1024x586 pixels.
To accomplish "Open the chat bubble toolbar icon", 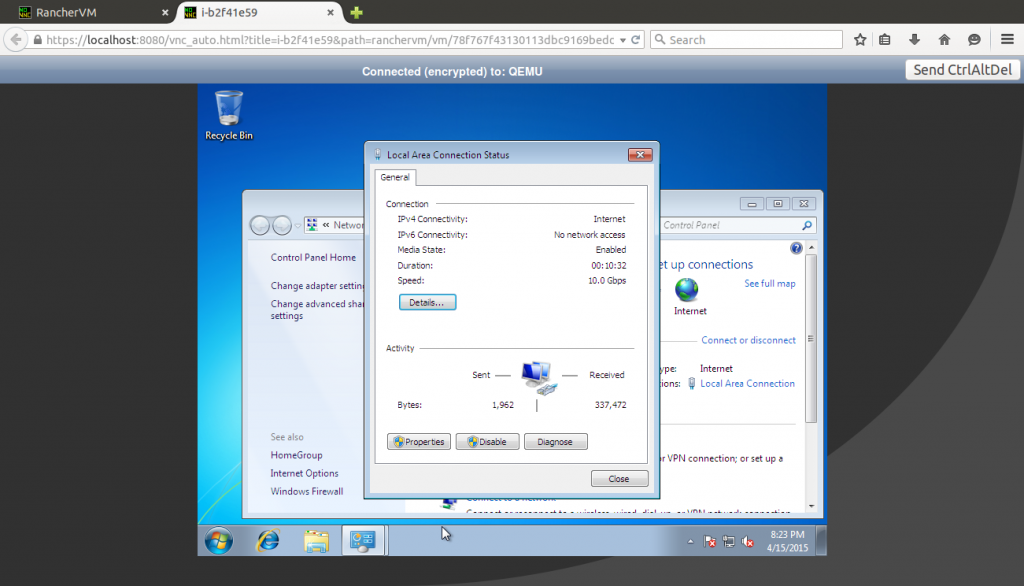I will pos(974,40).
